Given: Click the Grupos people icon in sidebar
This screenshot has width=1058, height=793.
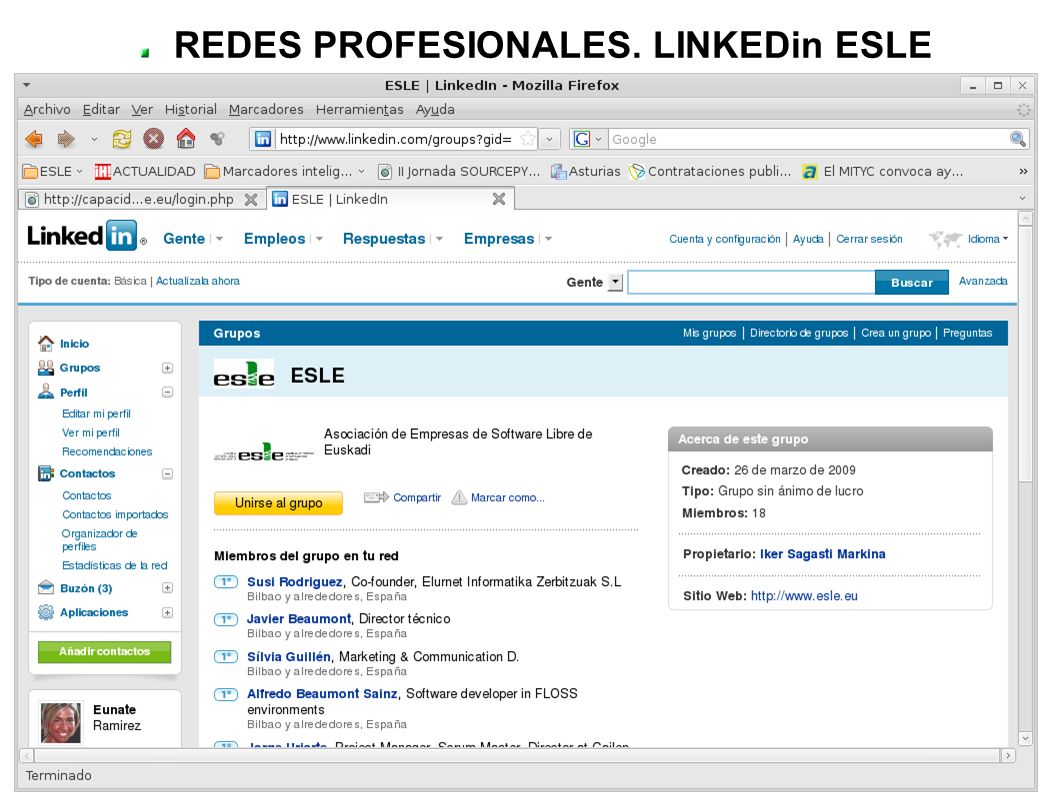Looking at the screenshot, I should click(46, 368).
